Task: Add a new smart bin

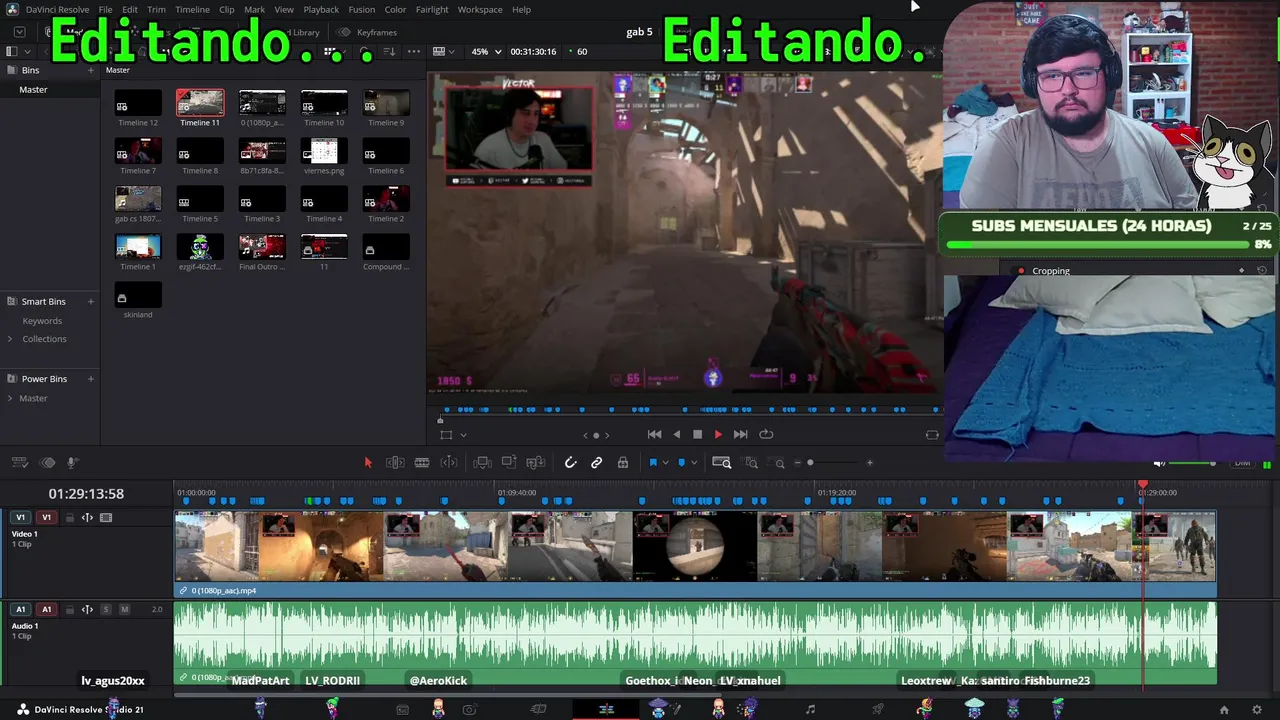Action: coord(91,301)
